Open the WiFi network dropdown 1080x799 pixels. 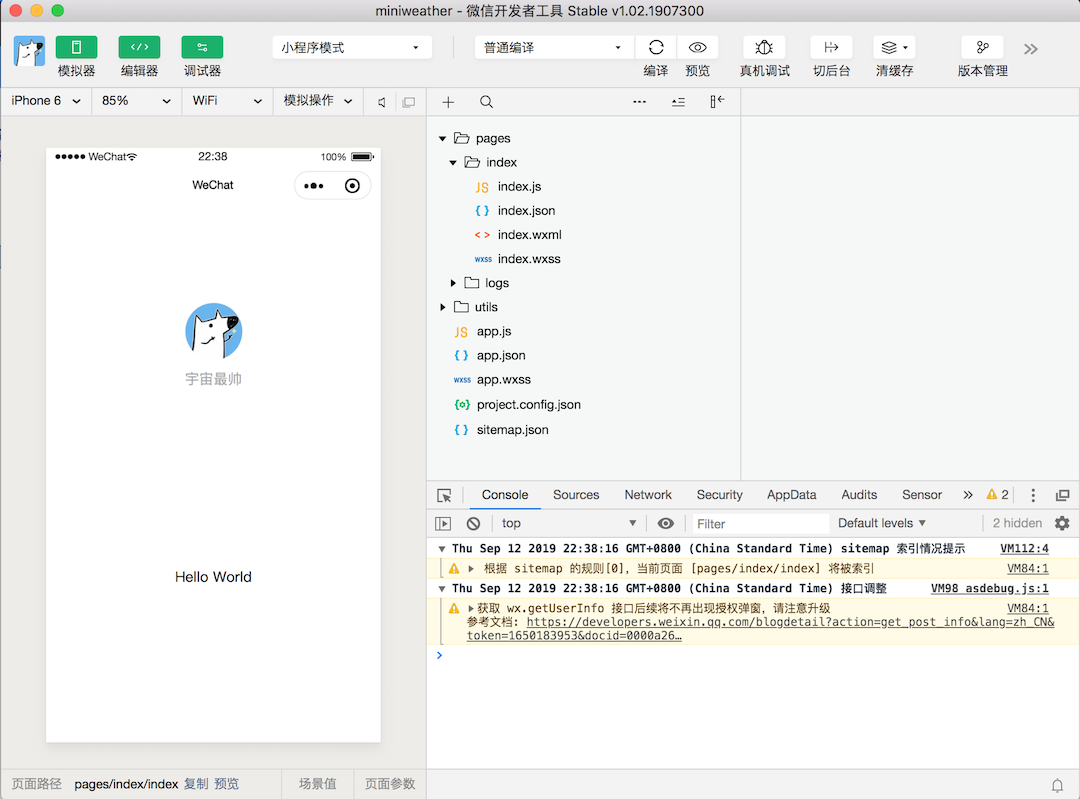click(227, 101)
